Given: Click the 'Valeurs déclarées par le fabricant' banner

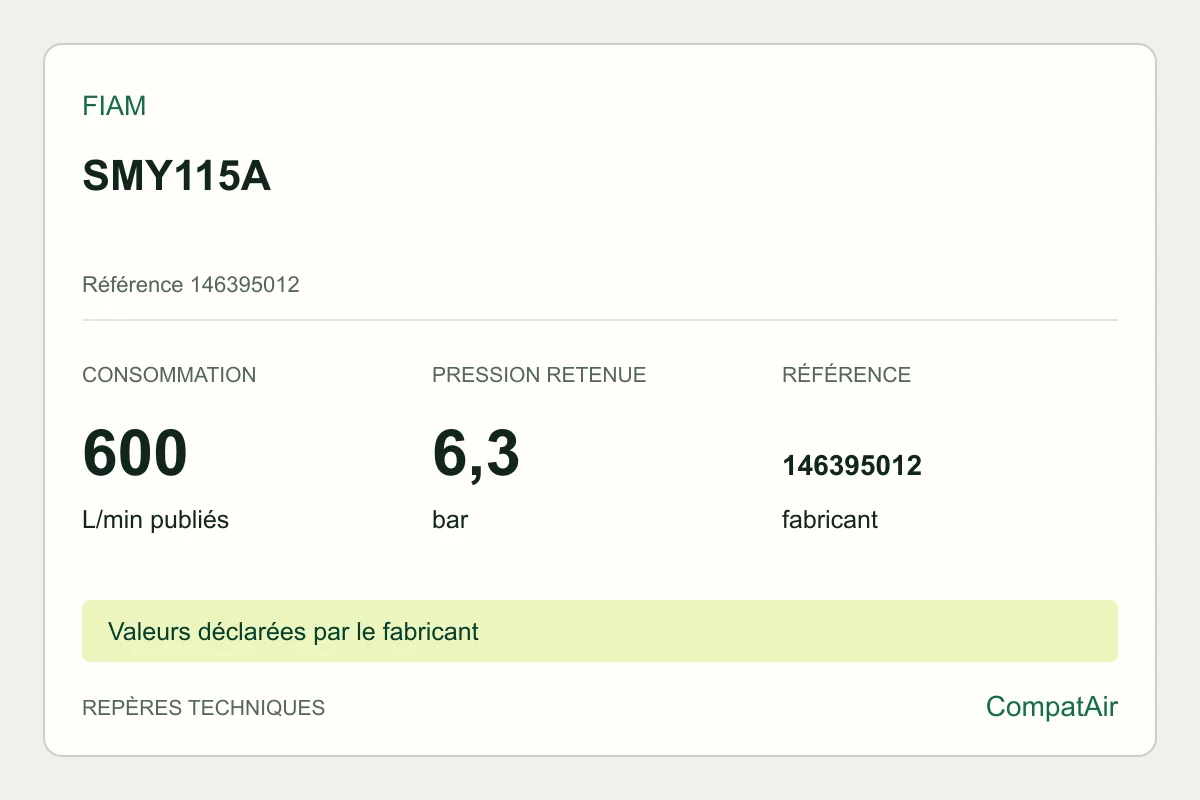Looking at the screenshot, I should (600, 631).
